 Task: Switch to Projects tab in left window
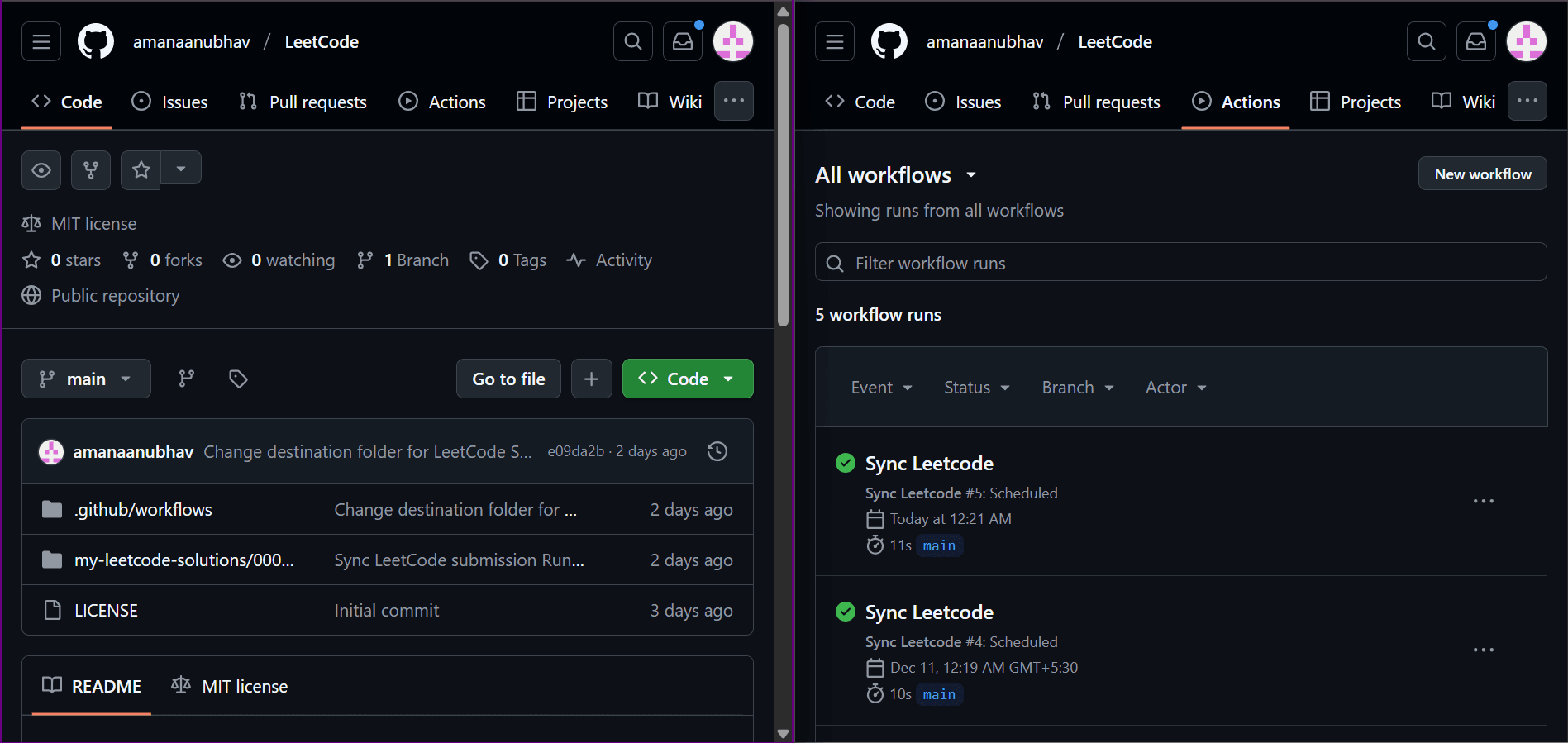pos(562,102)
